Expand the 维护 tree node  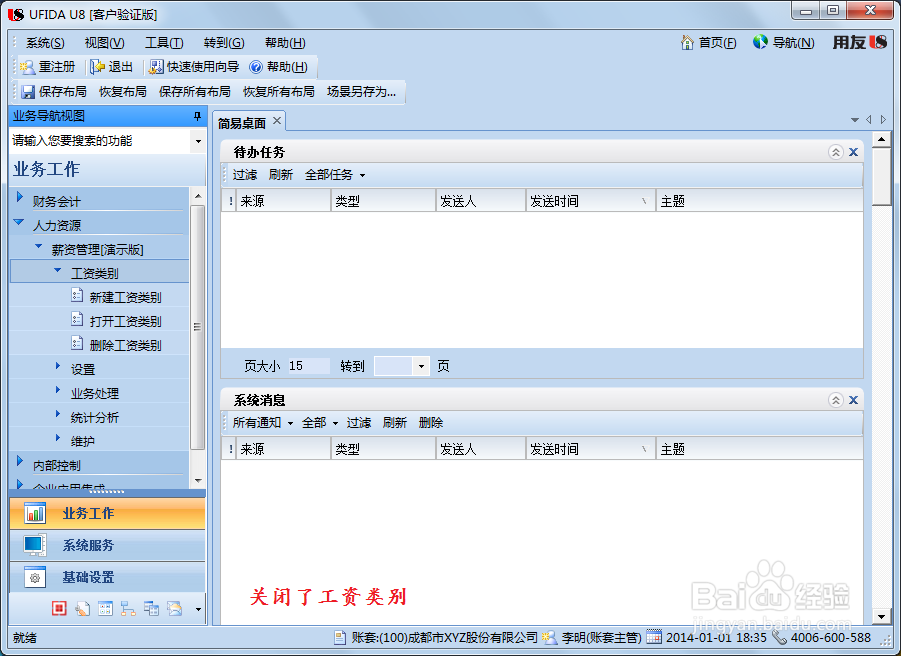pos(57,438)
